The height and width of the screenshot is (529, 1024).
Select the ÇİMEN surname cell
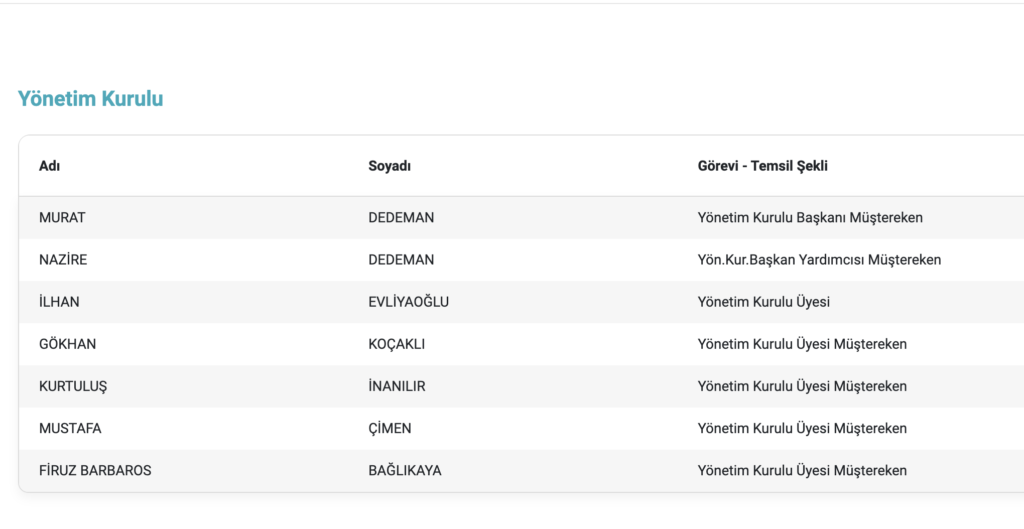click(x=389, y=428)
